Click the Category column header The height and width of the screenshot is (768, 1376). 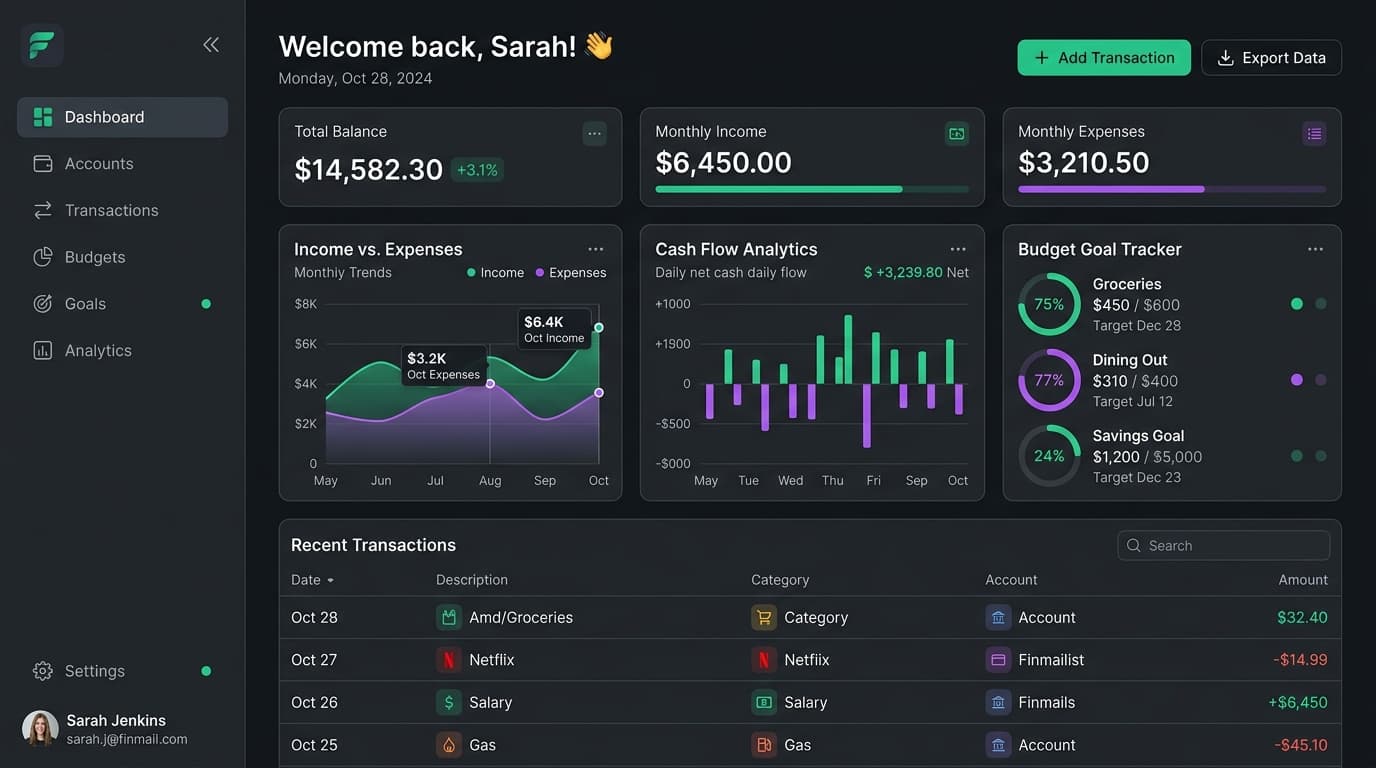click(x=780, y=580)
